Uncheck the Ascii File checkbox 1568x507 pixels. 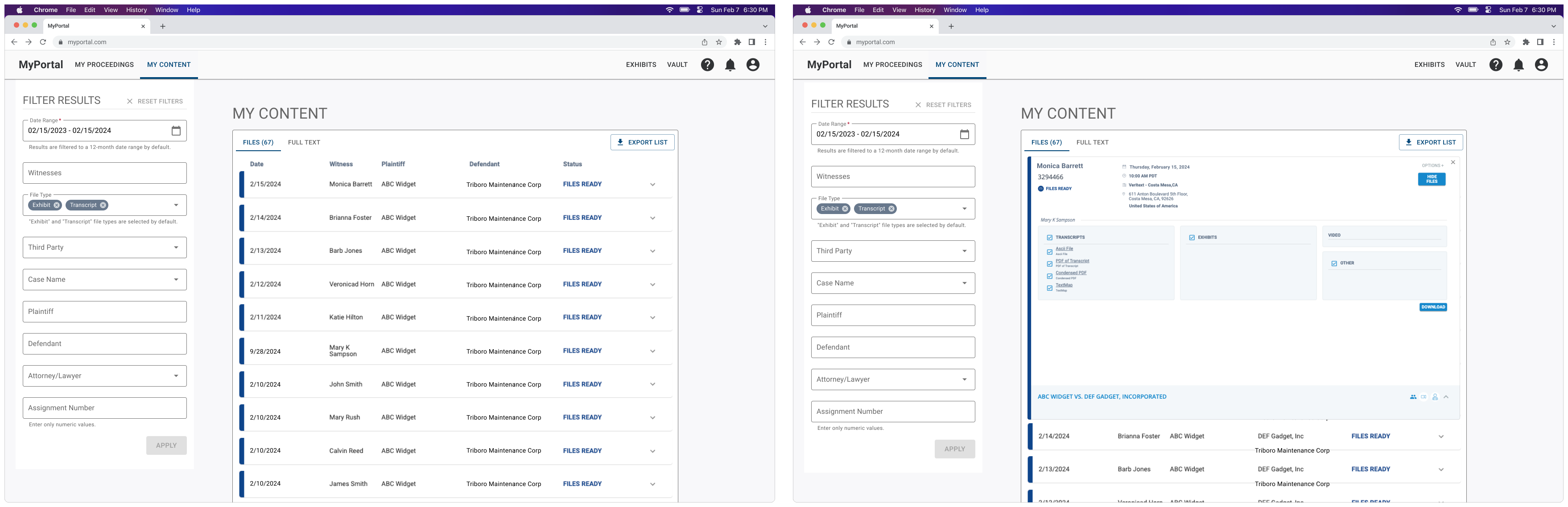pos(1049,251)
